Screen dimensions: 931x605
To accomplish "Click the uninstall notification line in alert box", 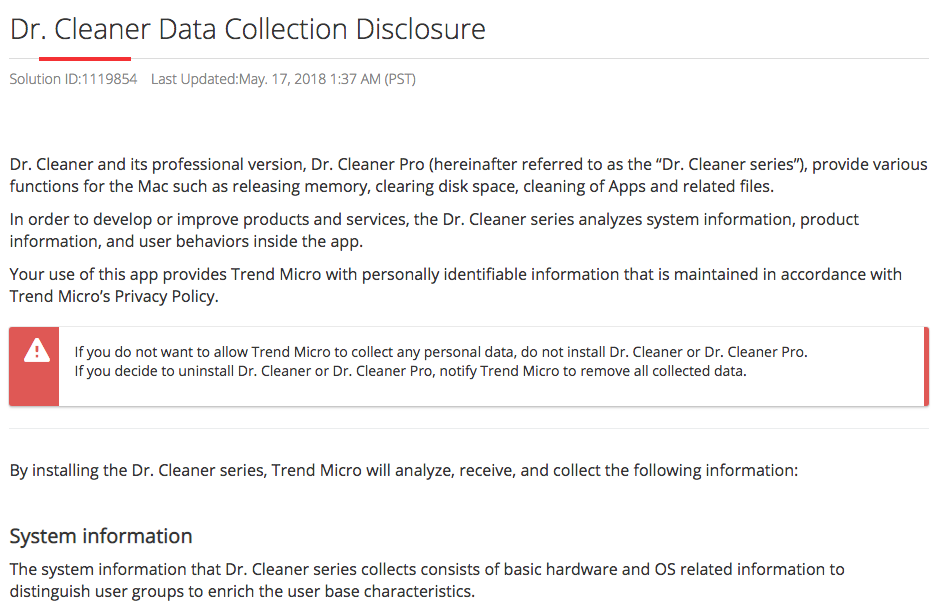I will pos(410,371).
